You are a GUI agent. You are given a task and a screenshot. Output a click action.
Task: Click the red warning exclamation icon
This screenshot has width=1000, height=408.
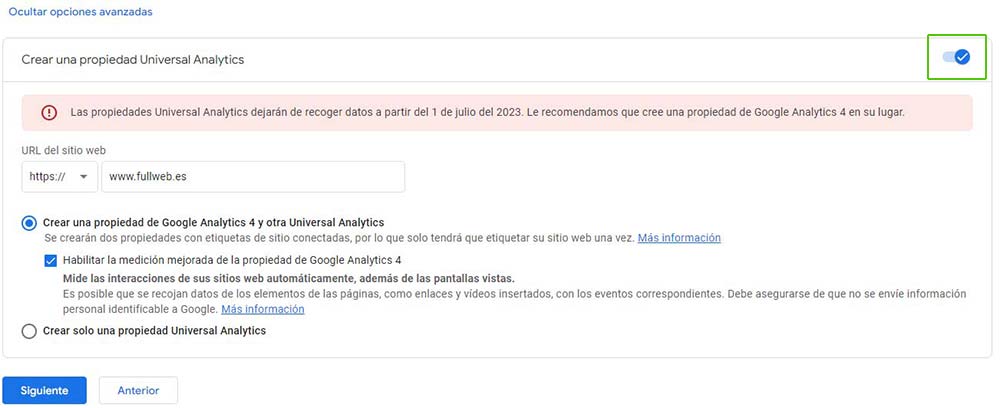[49, 113]
